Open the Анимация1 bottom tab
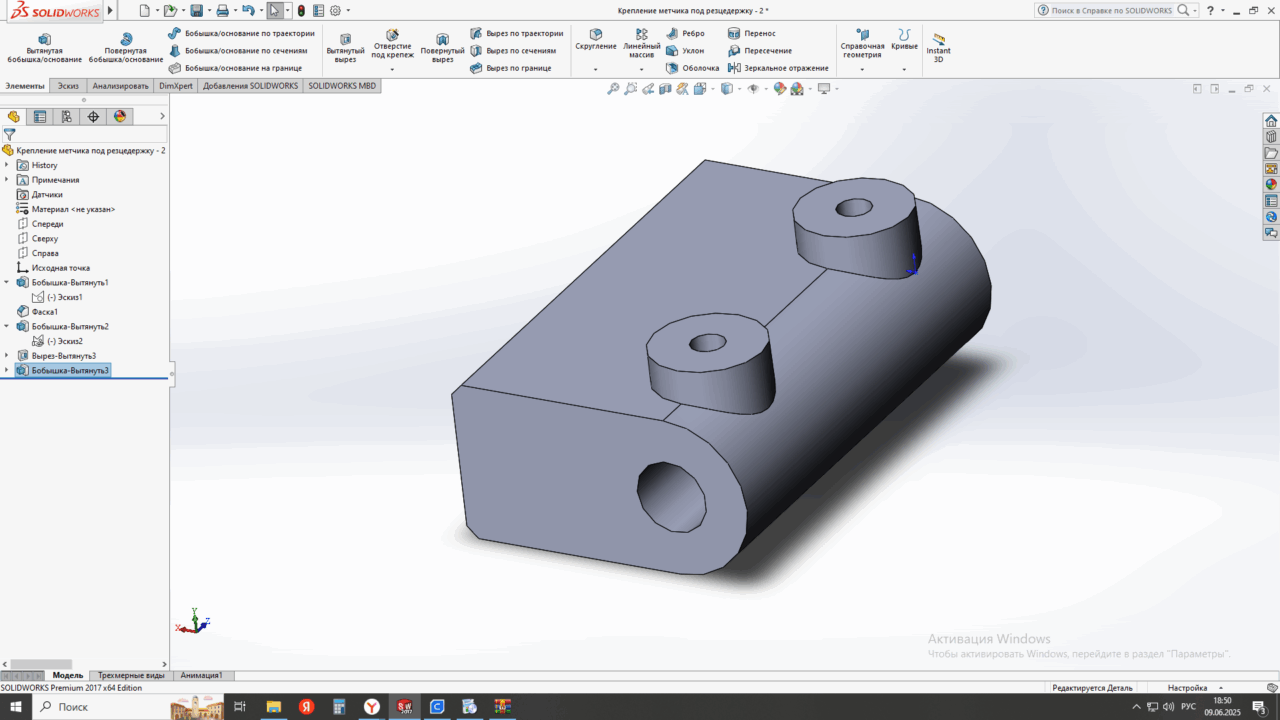Screen dimensions: 1280x720 (x=201, y=675)
